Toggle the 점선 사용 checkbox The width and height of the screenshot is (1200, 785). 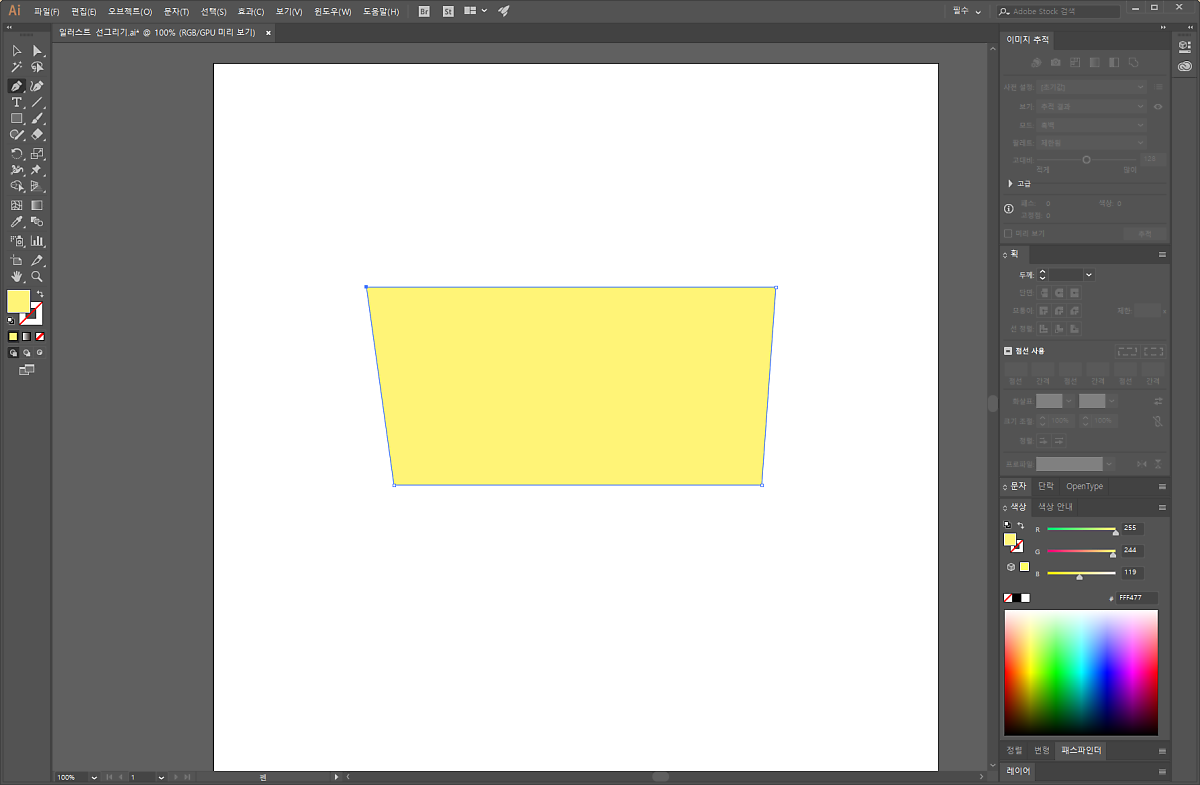pyautogui.click(x=1008, y=351)
